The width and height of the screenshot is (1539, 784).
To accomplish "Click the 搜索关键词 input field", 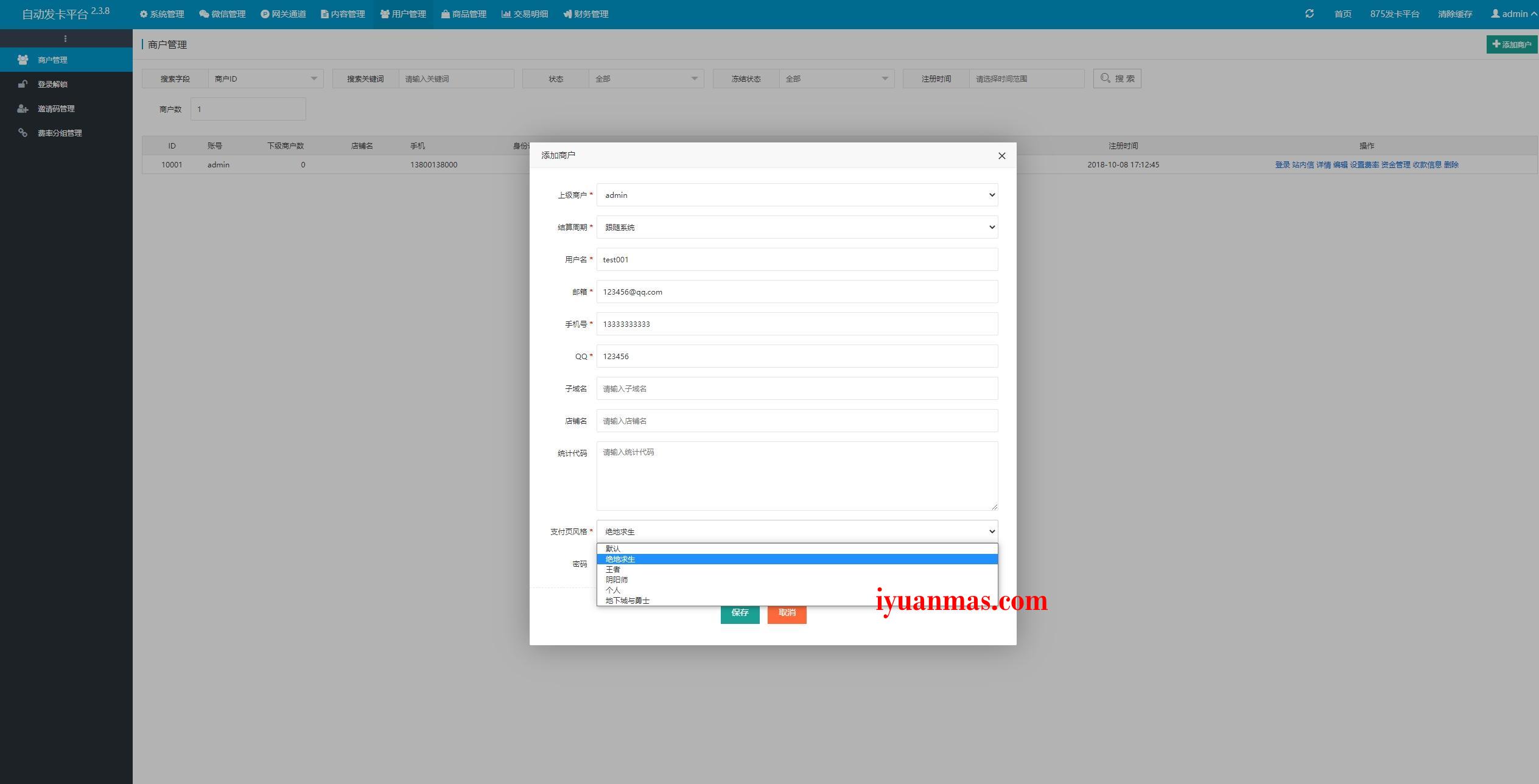I will coord(456,79).
